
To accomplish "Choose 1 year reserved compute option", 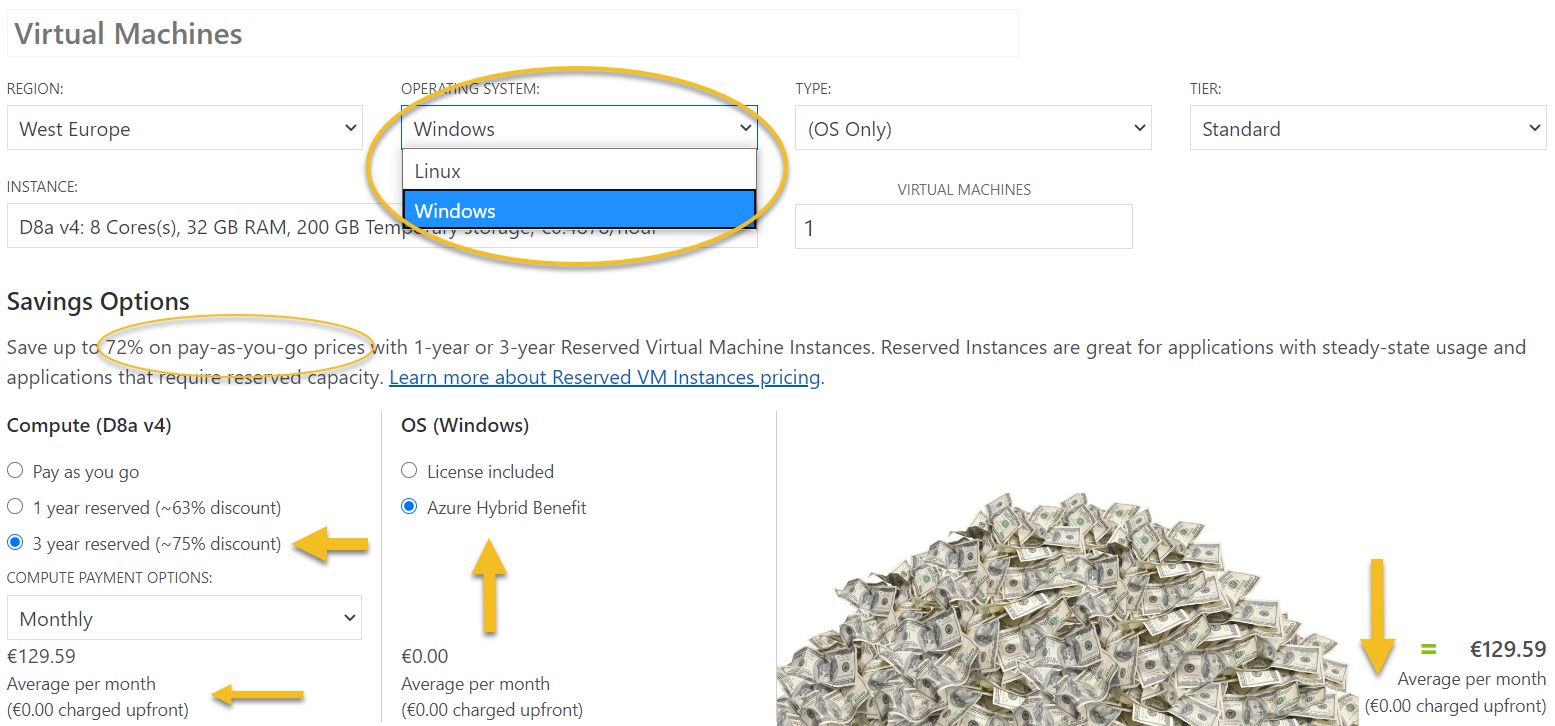I will [x=15, y=507].
